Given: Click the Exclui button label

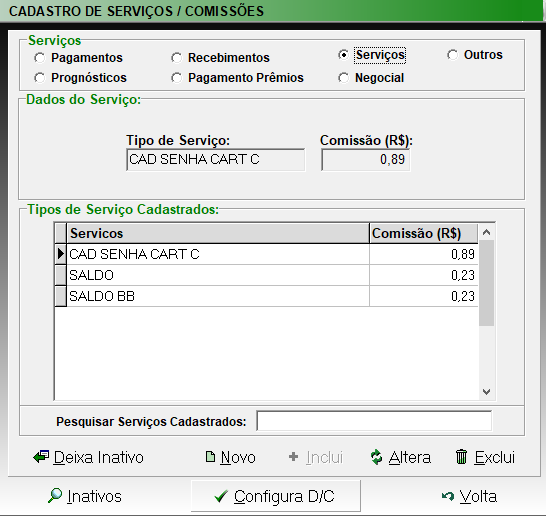Looking at the screenshot, I should pyautogui.click(x=495, y=457).
